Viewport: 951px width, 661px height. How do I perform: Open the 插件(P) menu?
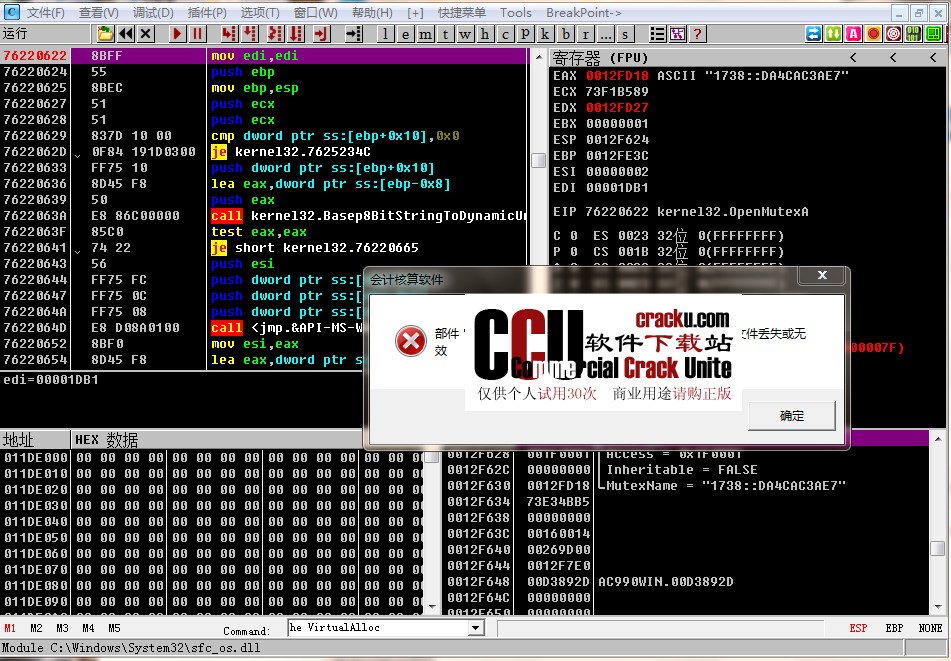207,13
